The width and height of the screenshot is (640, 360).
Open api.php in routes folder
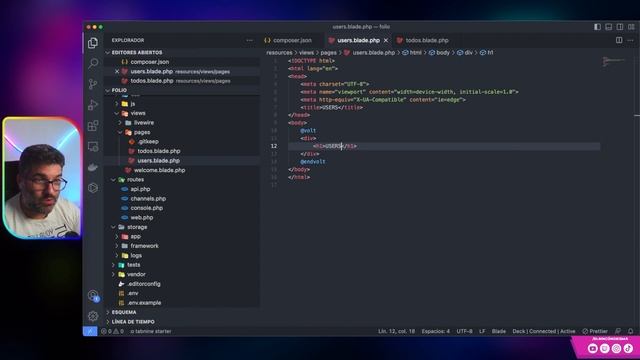[140, 189]
